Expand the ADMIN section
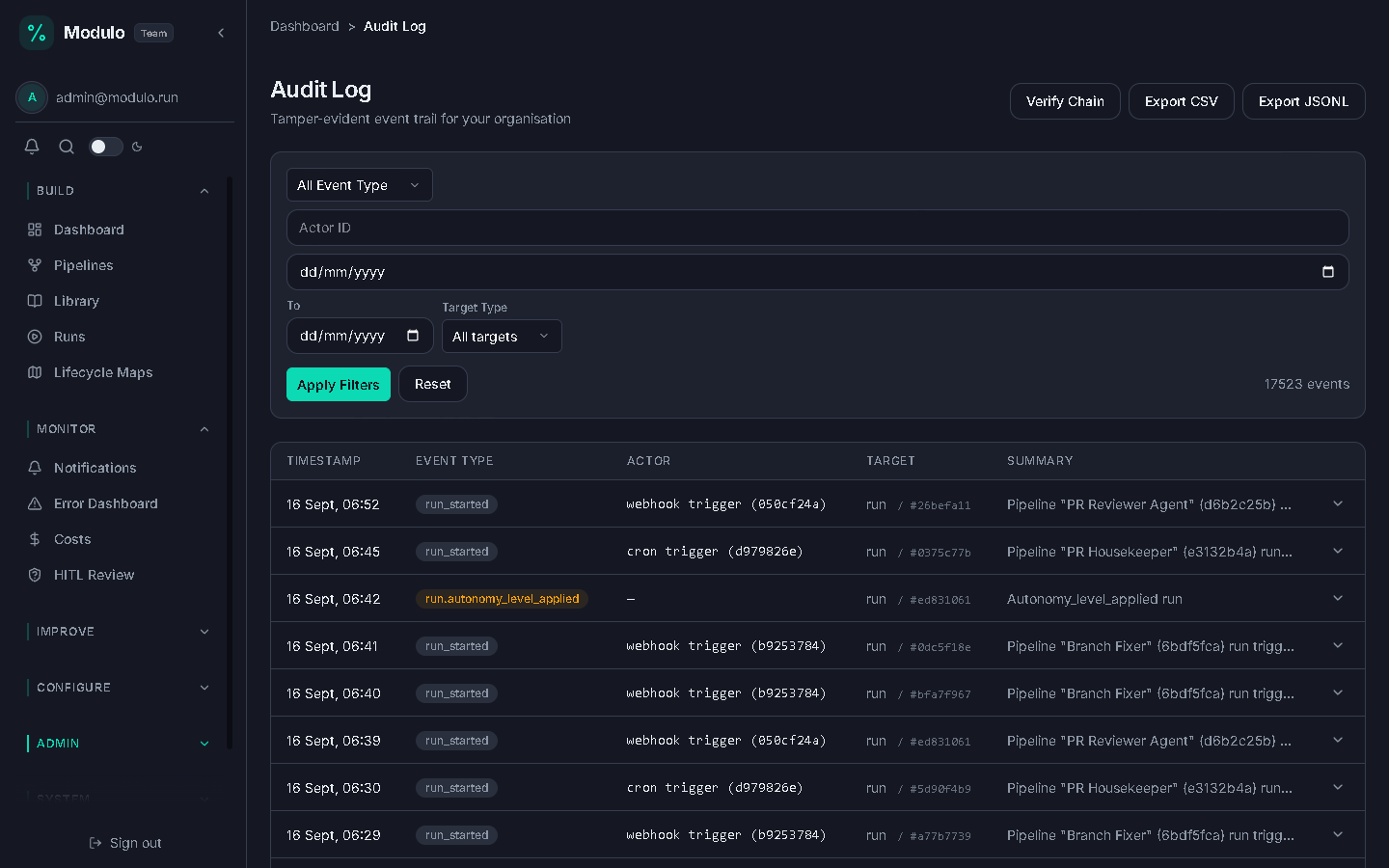 [204, 744]
